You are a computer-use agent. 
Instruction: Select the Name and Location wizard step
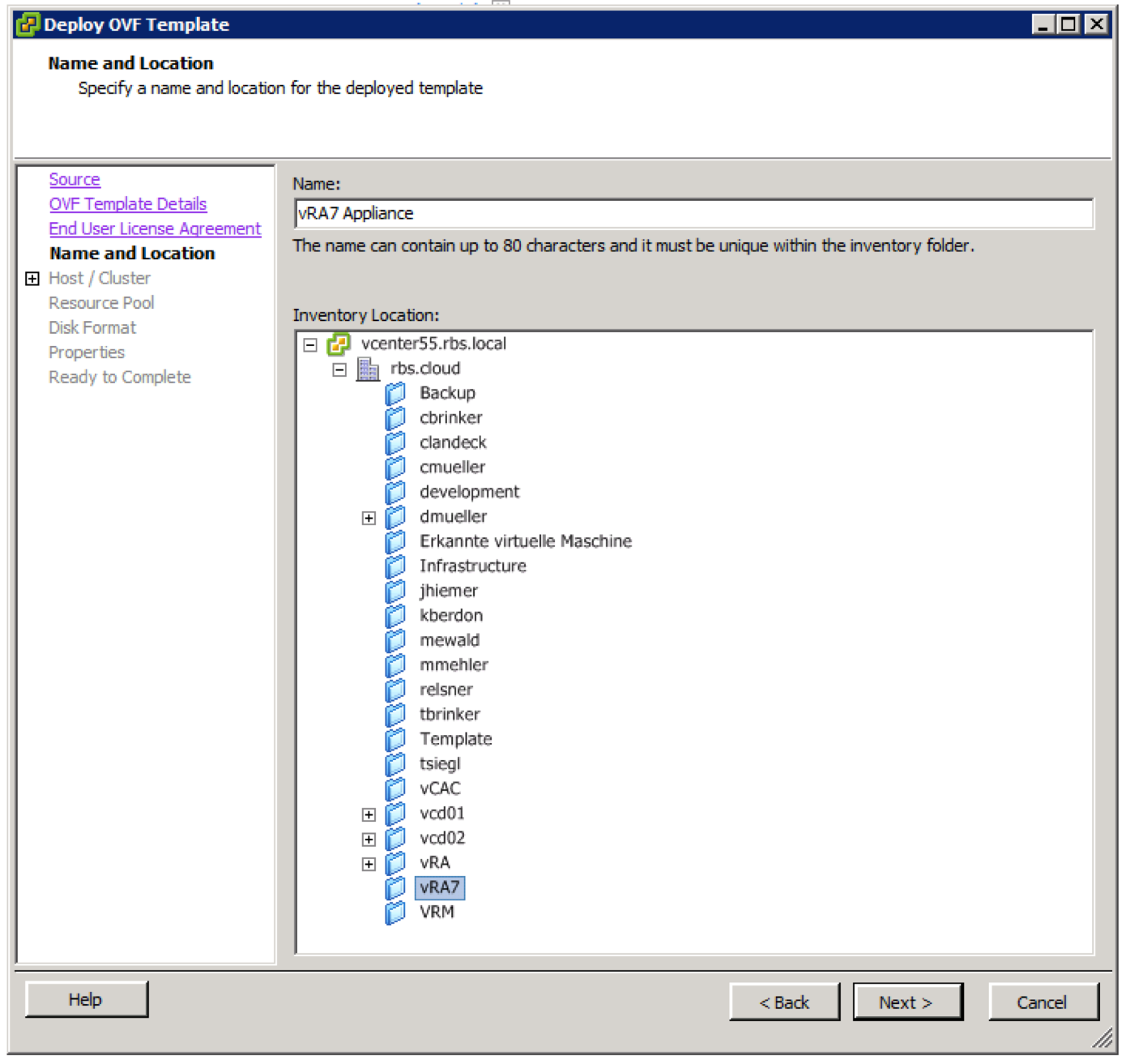132,254
